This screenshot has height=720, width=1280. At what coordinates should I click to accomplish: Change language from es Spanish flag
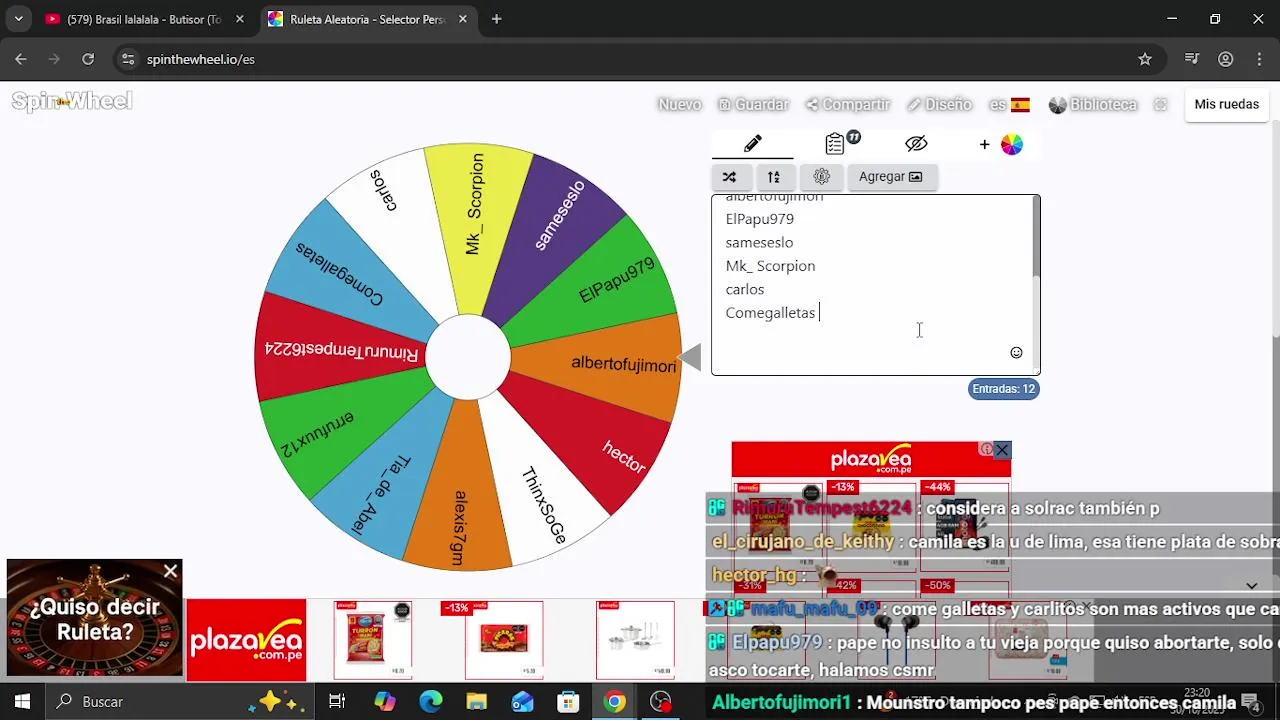click(x=1009, y=104)
